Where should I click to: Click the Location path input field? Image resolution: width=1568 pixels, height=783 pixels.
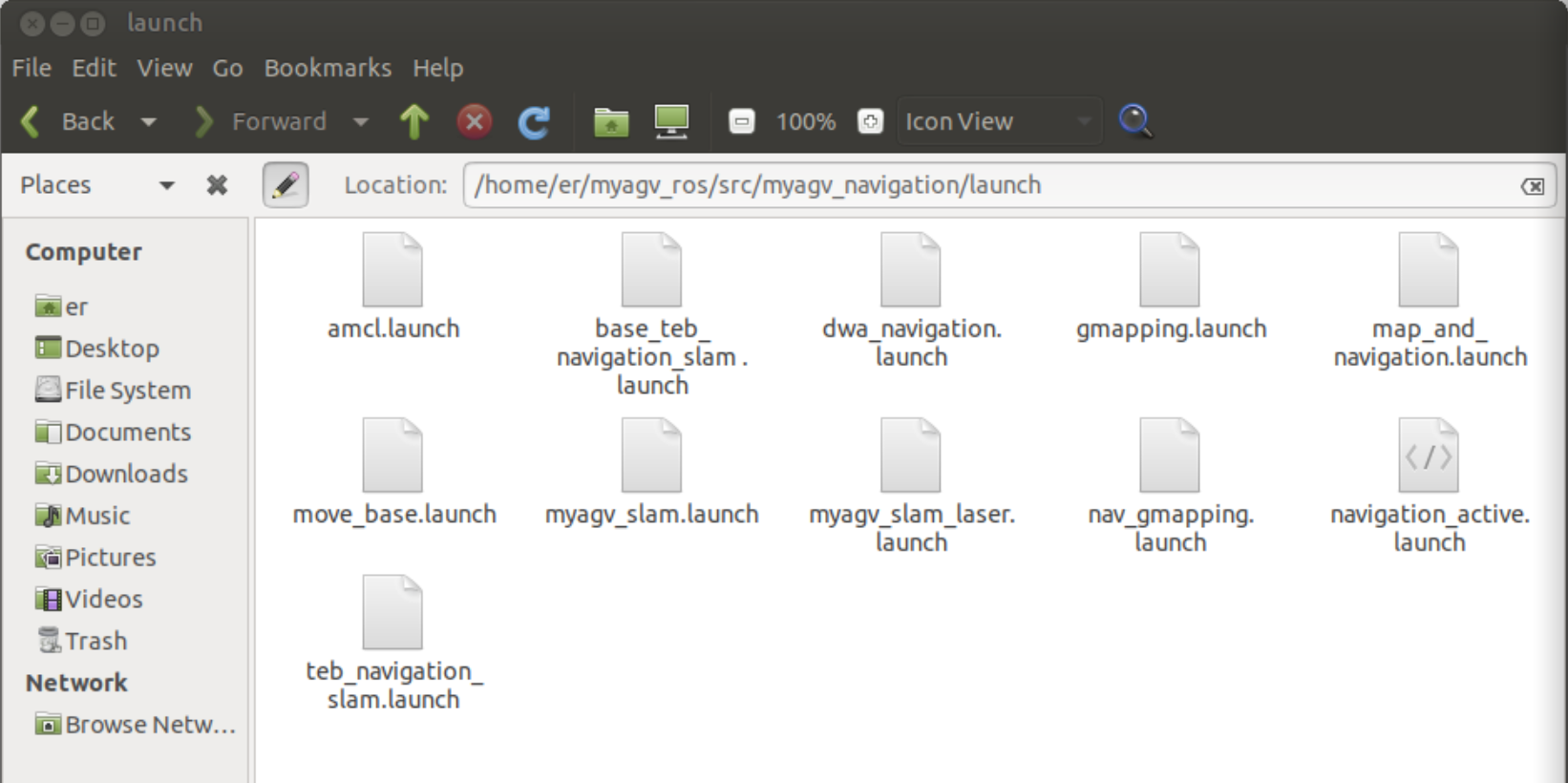point(1008,185)
